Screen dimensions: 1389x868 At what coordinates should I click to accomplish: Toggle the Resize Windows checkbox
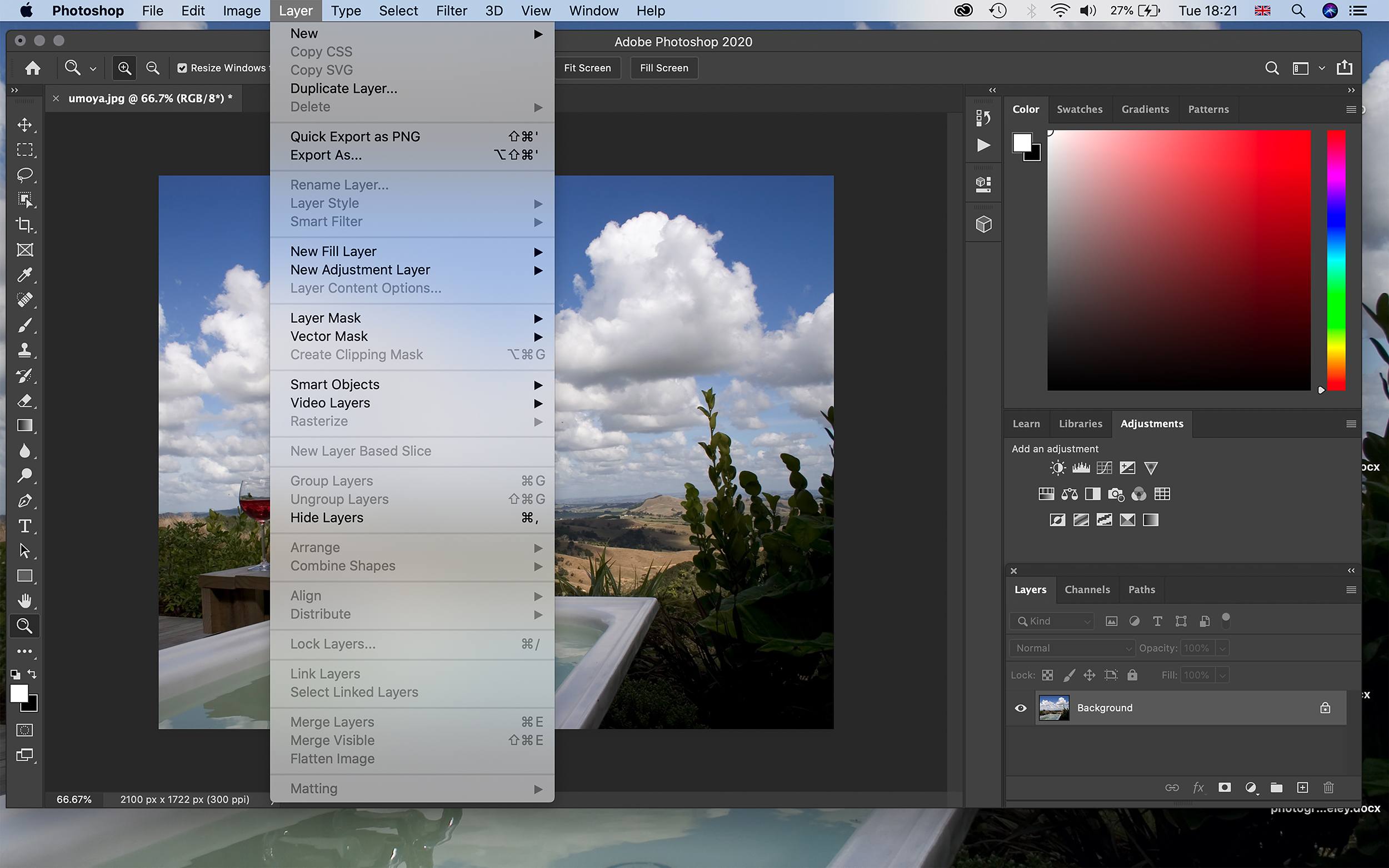tap(182, 68)
